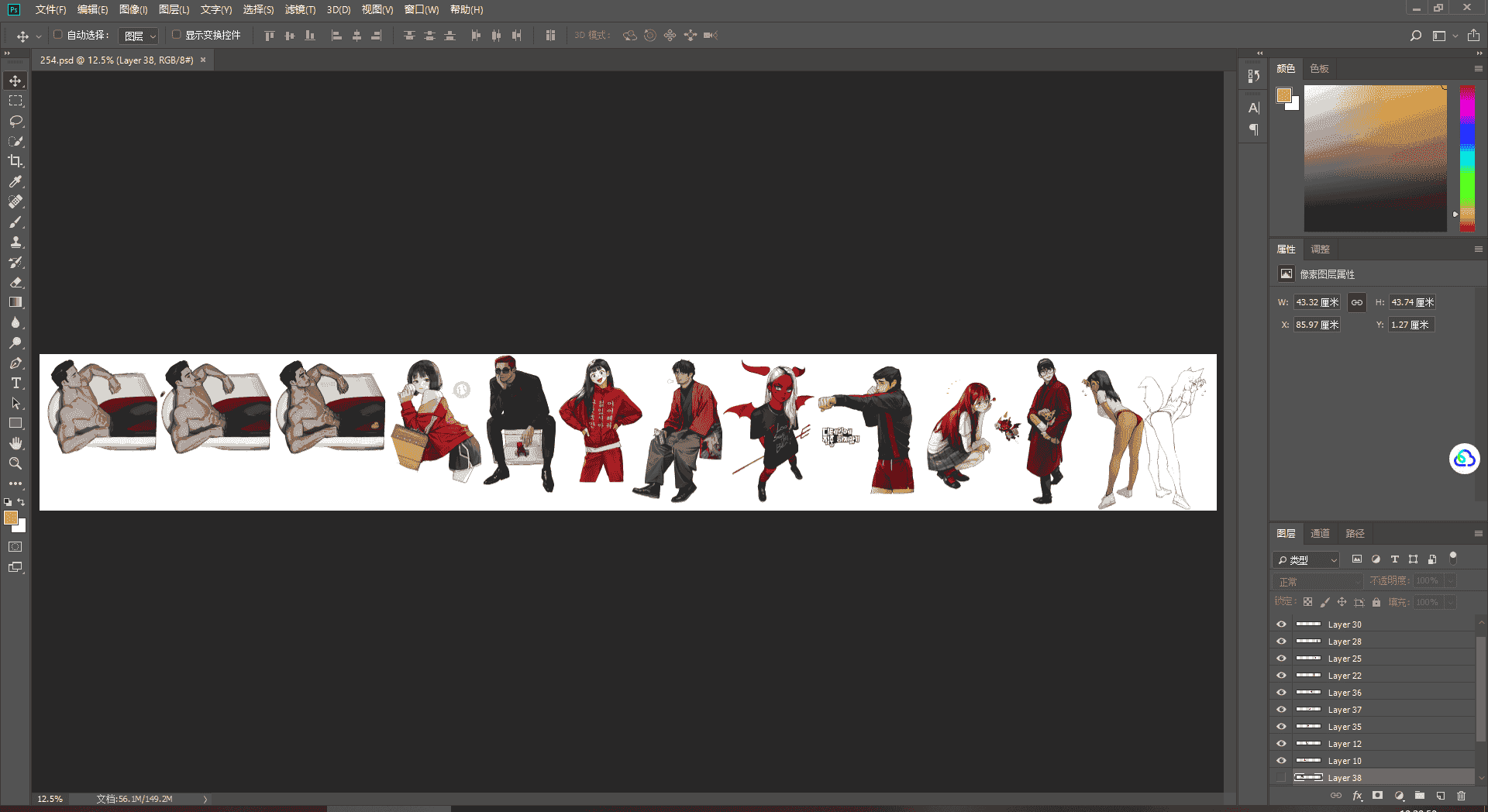Hide Layer 30 visibility eye
The image size is (1488, 812).
(1281, 624)
